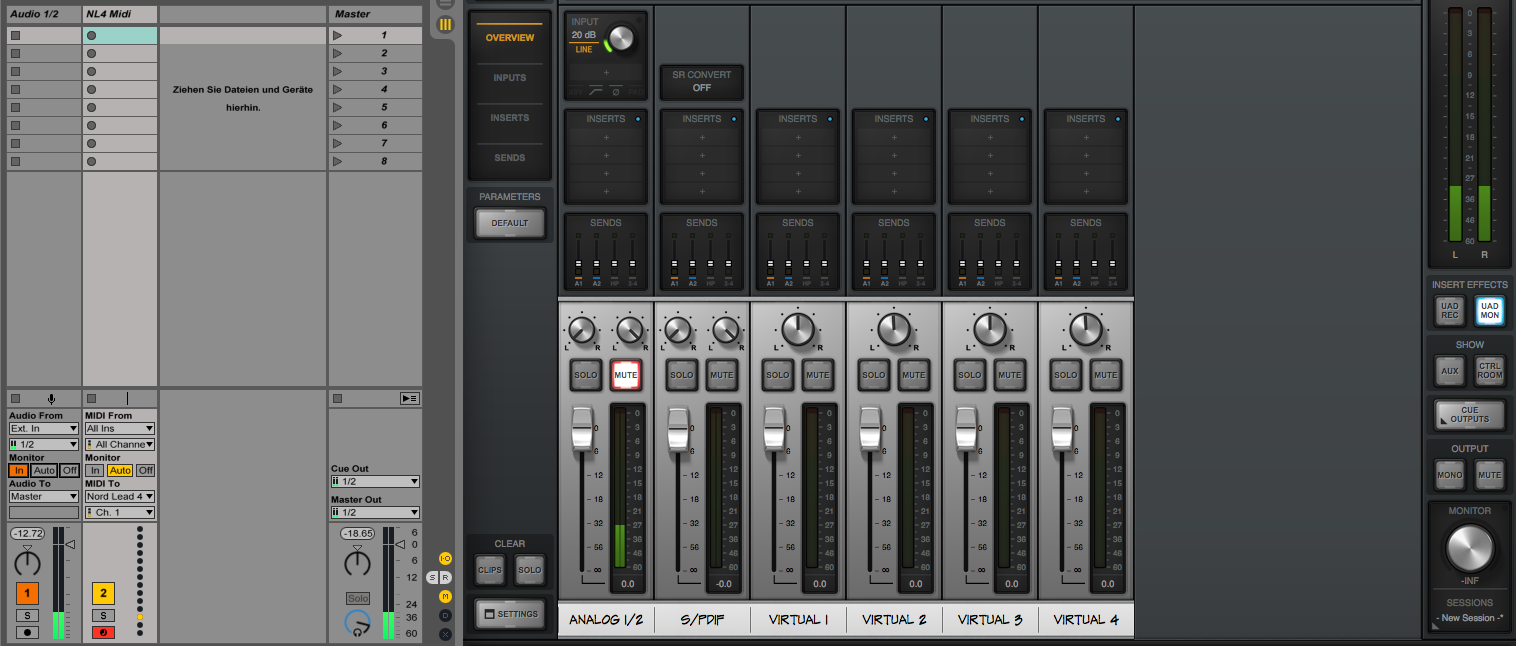Toggle NL4 Midi track activator 2
Screen dimensions: 1516x646
click(x=103, y=593)
